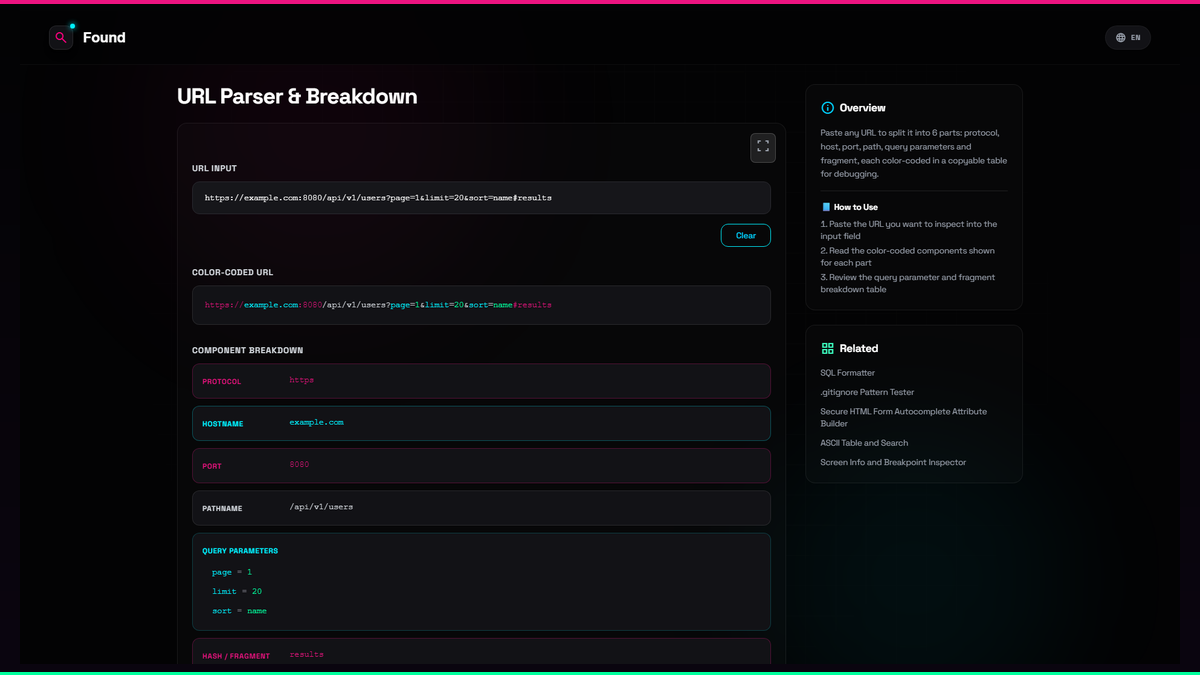Click the 'sort = name' query parameter
Screen dimensions: 1200x675
coord(239,610)
